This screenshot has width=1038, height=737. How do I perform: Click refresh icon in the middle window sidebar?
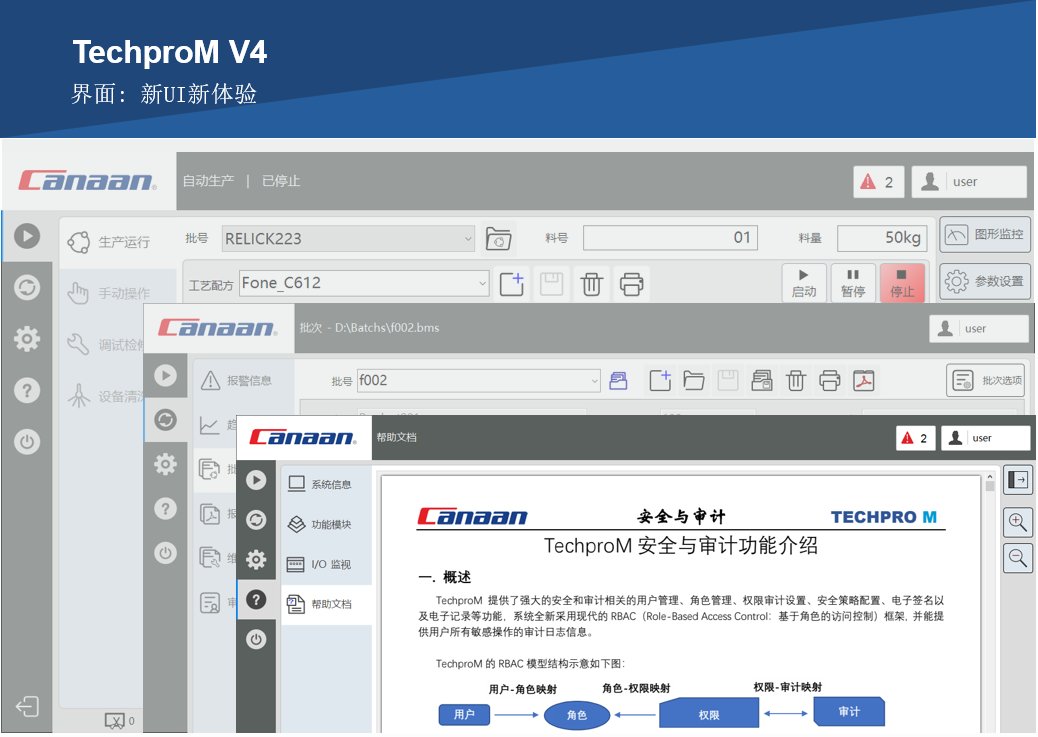[165, 420]
